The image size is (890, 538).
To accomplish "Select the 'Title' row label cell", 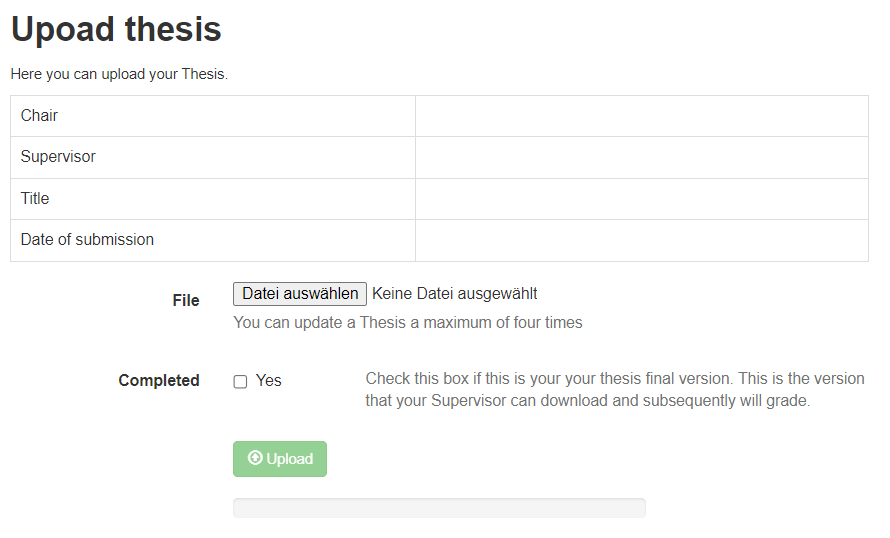I will 212,199.
